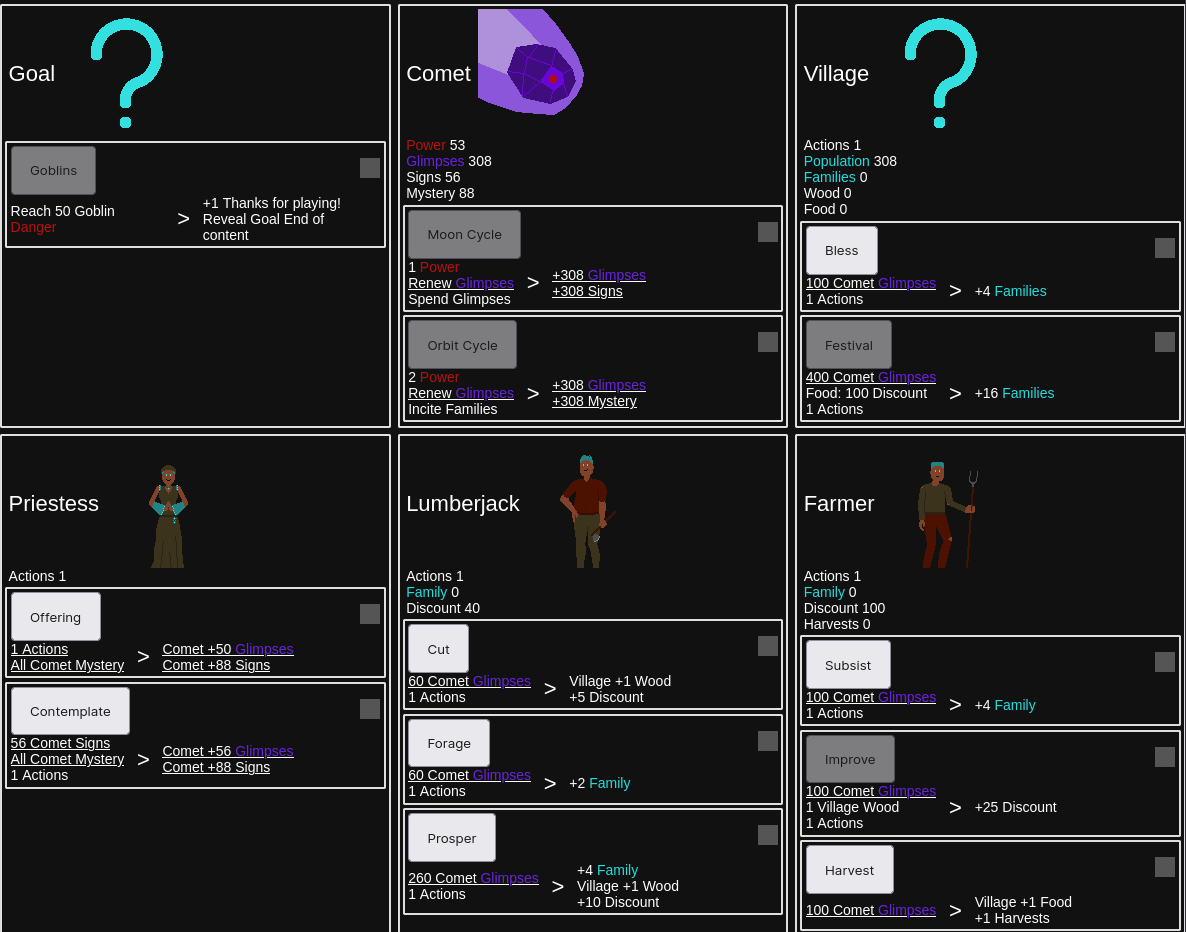Screen dimensions: 1186x932
Task: Click Comet +50 Glimpses link
Action: coord(228,649)
